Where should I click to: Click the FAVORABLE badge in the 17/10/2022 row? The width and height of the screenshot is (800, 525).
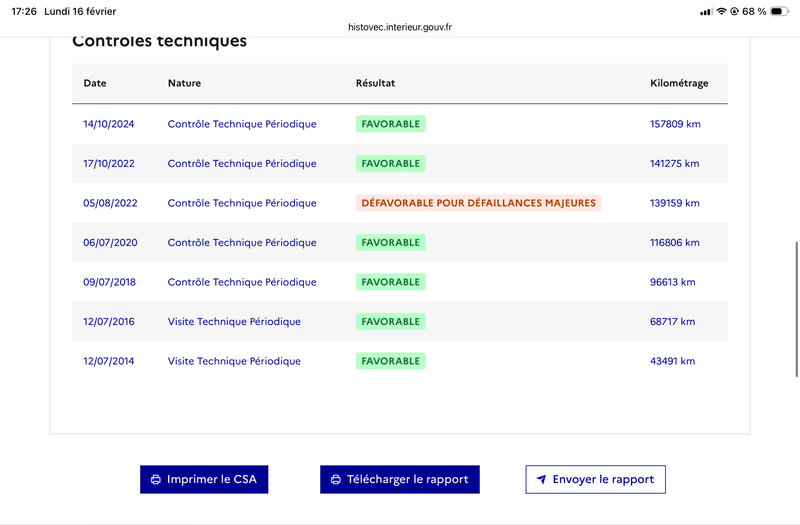[x=390, y=163]
